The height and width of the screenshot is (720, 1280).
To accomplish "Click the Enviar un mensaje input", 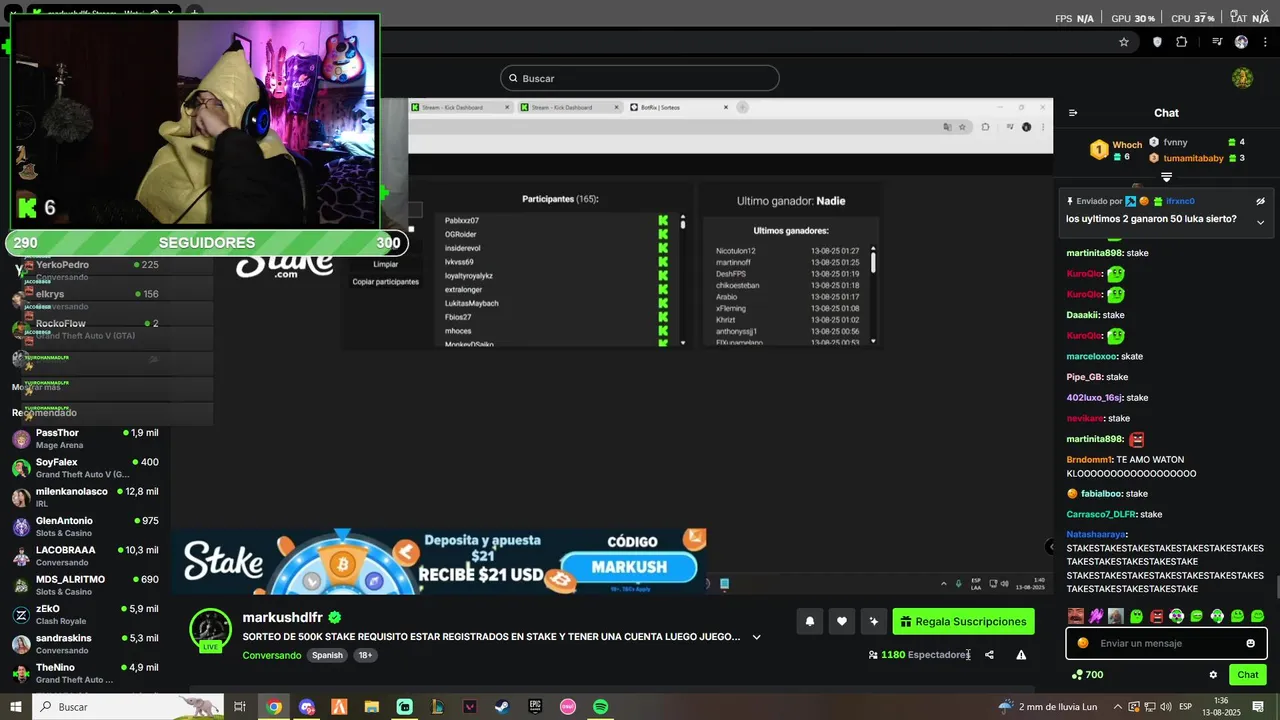I will (x=1166, y=643).
